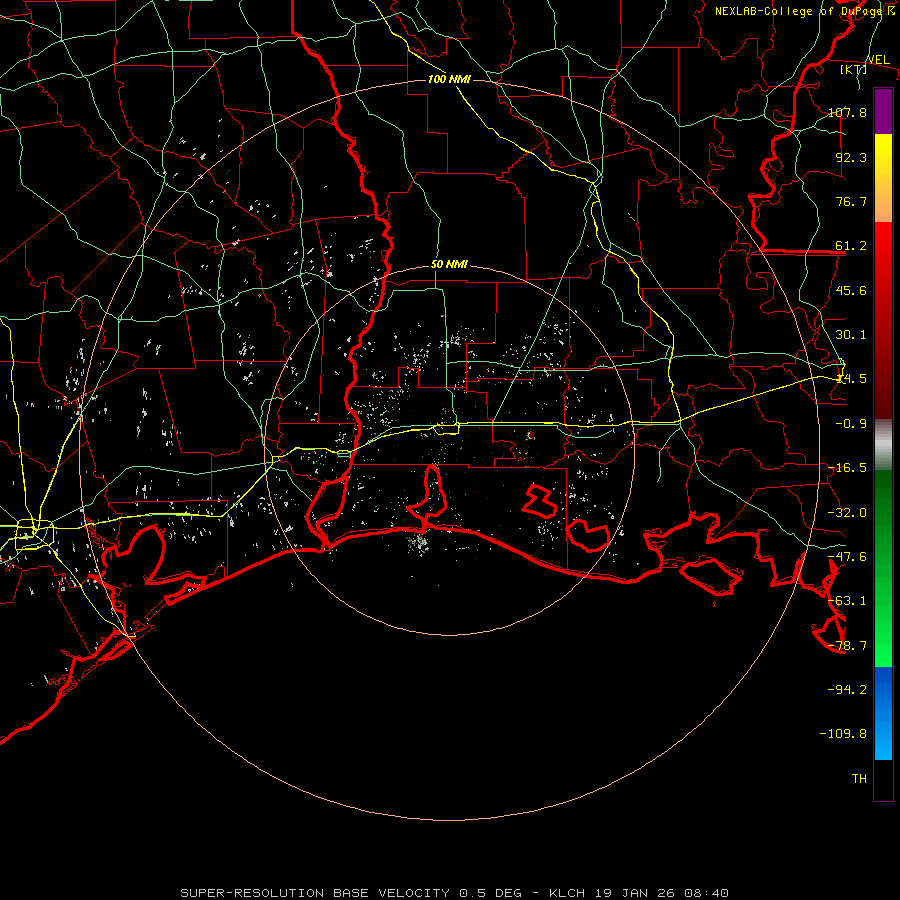This screenshot has width=900, height=900.
Task: Select the yellow-orange segment of the color bar
Action: (883, 178)
